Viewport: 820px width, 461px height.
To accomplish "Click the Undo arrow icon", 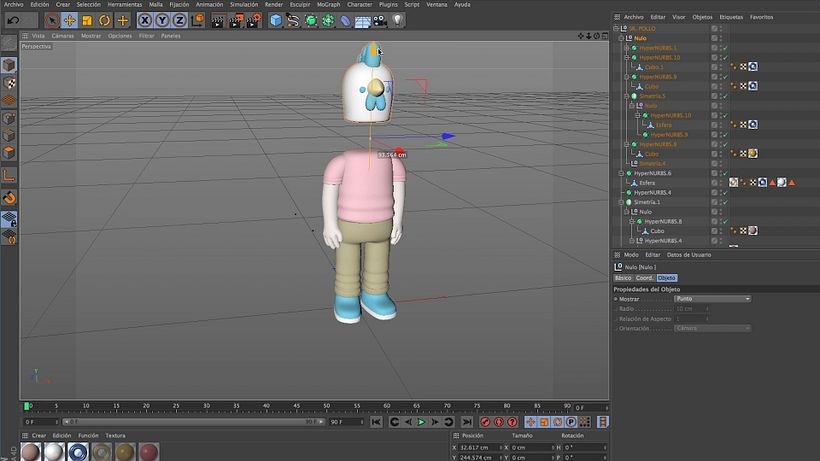I will pyautogui.click(x=14, y=20).
